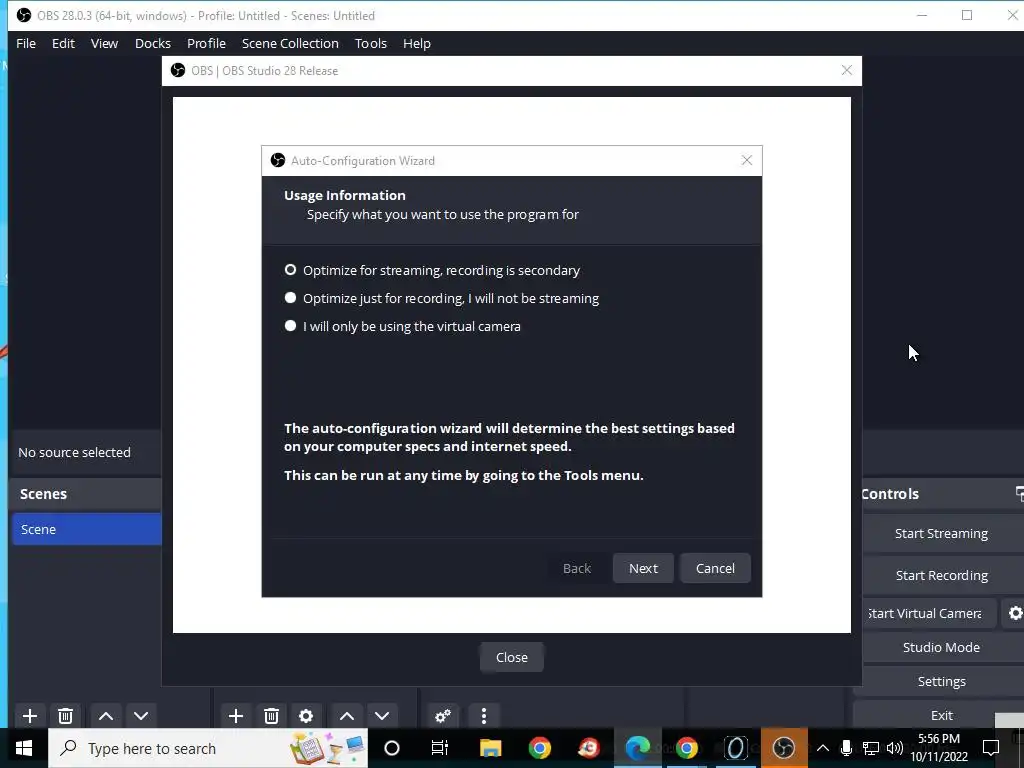The width and height of the screenshot is (1024, 768).
Task: Select virtual camera only option
Action: (402, 327)
